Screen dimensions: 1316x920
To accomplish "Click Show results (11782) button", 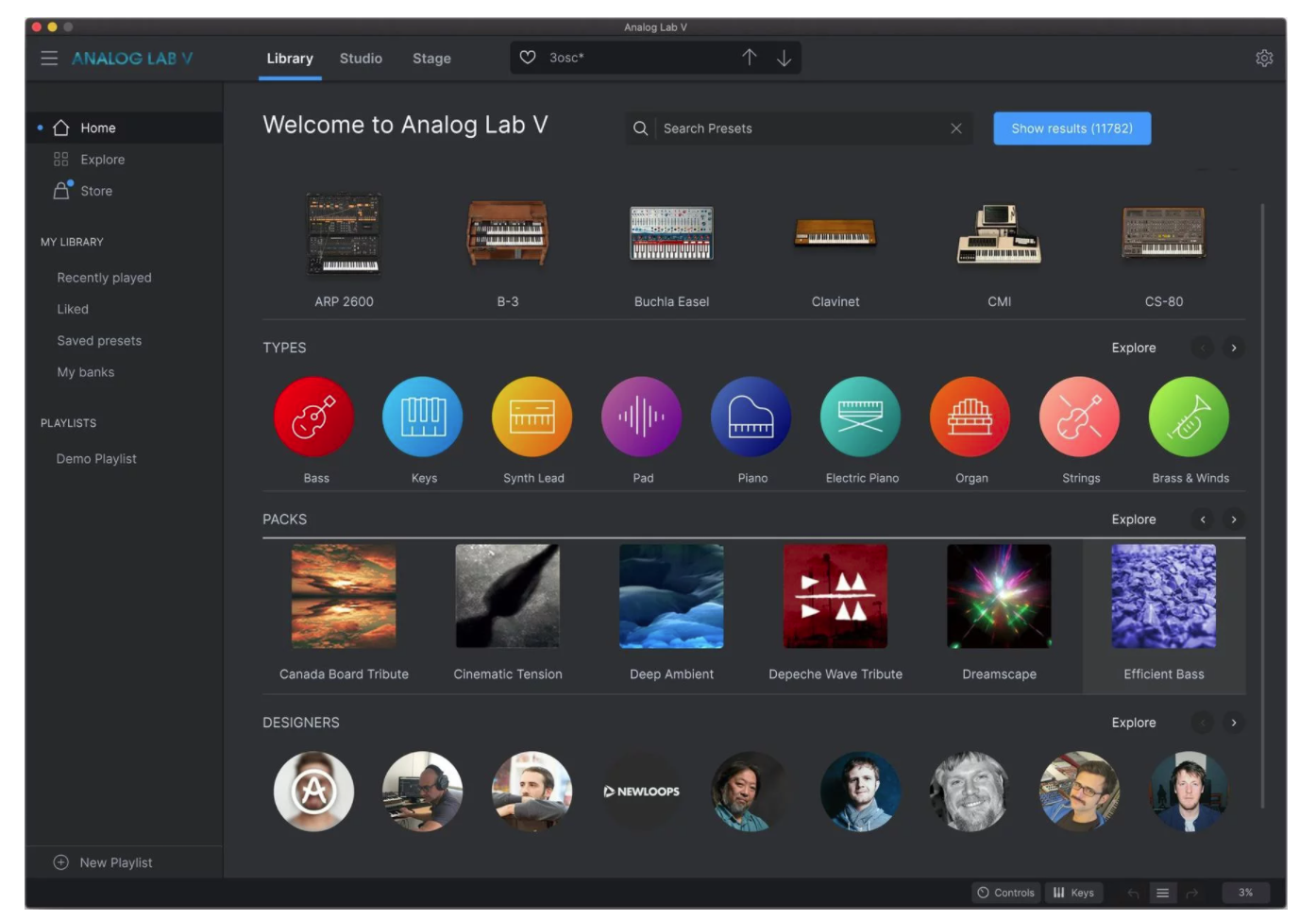I will [1072, 128].
